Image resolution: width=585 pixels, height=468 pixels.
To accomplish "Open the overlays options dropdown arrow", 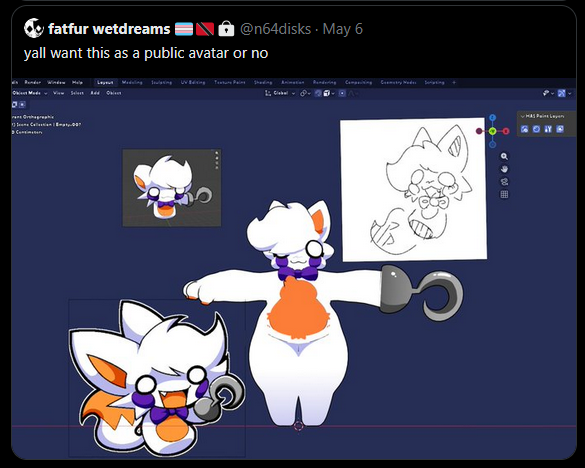I will pos(569,93).
